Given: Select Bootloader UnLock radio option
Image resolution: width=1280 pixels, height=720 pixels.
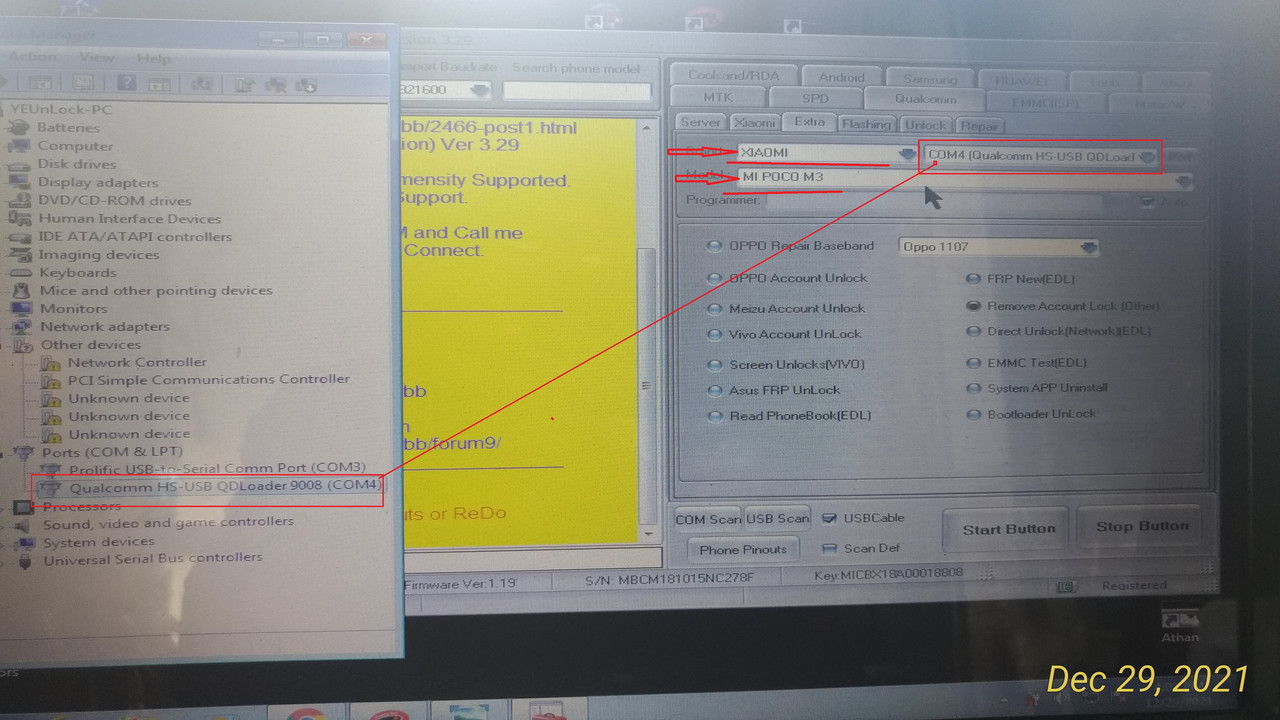Looking at the screenshot, I should pyautogui.click(x=973, y=414).
